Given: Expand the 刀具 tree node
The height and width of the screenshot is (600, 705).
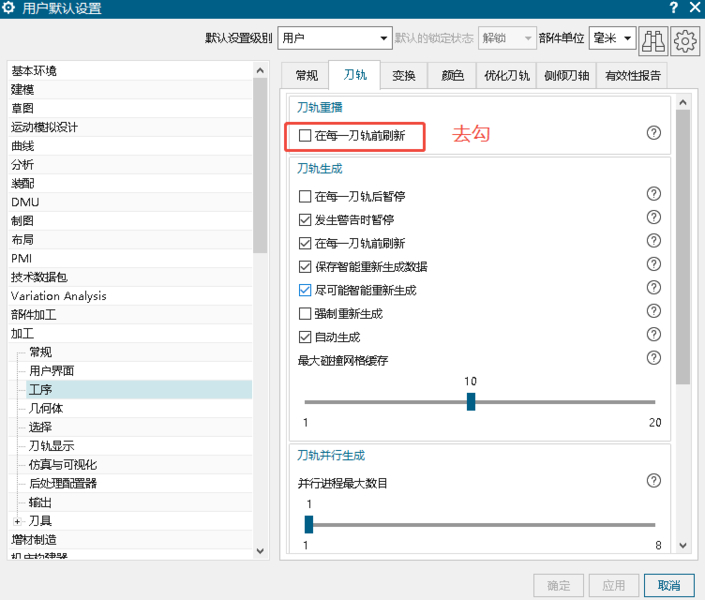Looking at the screenshot, I should tap(17, 521).
